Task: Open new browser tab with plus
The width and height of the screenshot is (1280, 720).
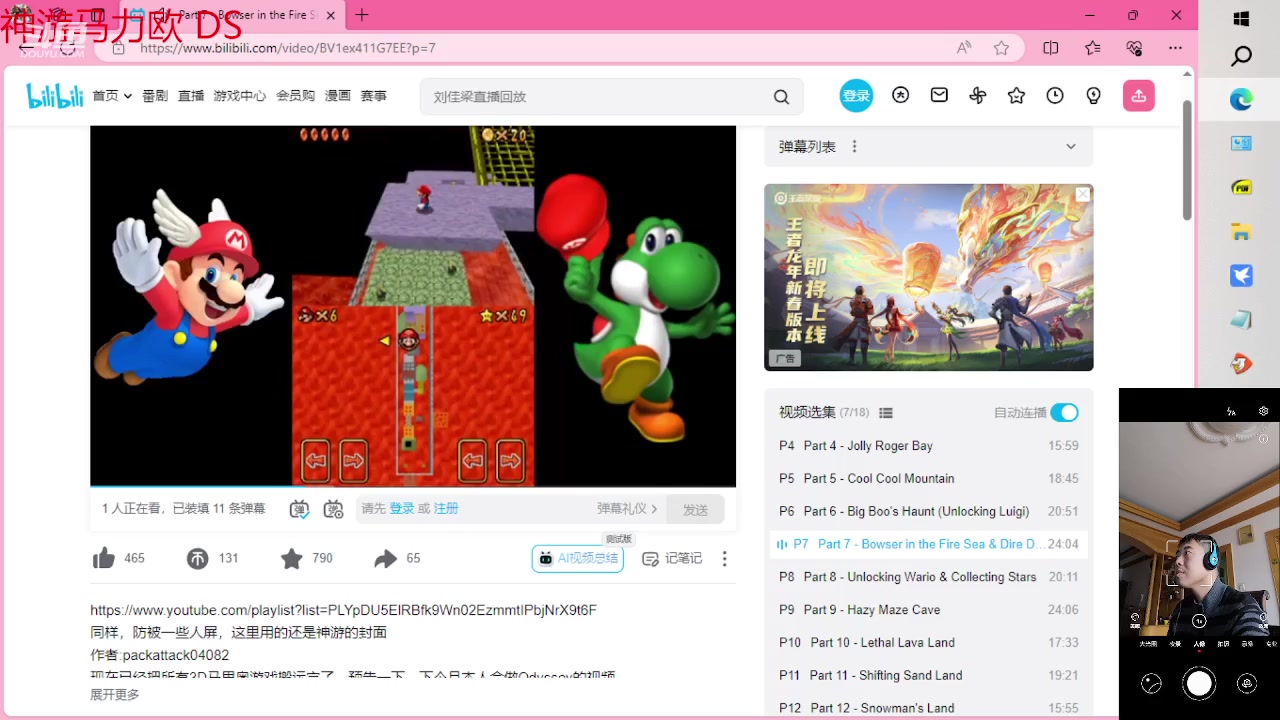Action: point(362,15)
